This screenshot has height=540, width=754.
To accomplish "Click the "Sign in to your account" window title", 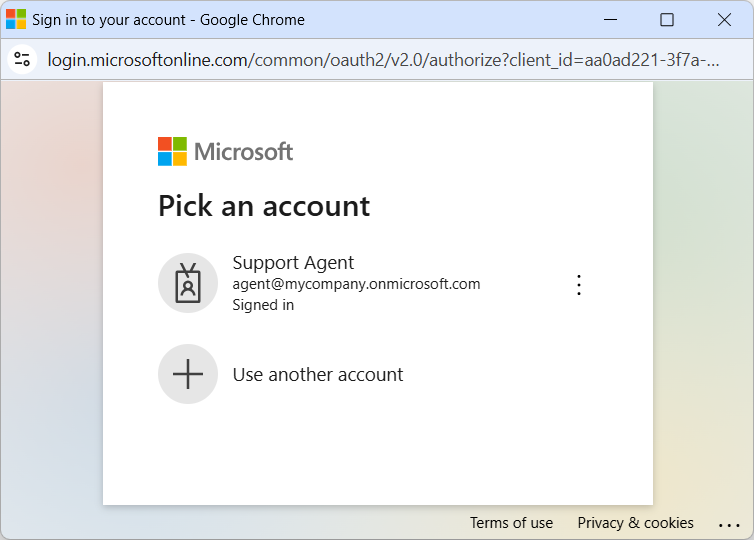I will [x=168, y=20].
